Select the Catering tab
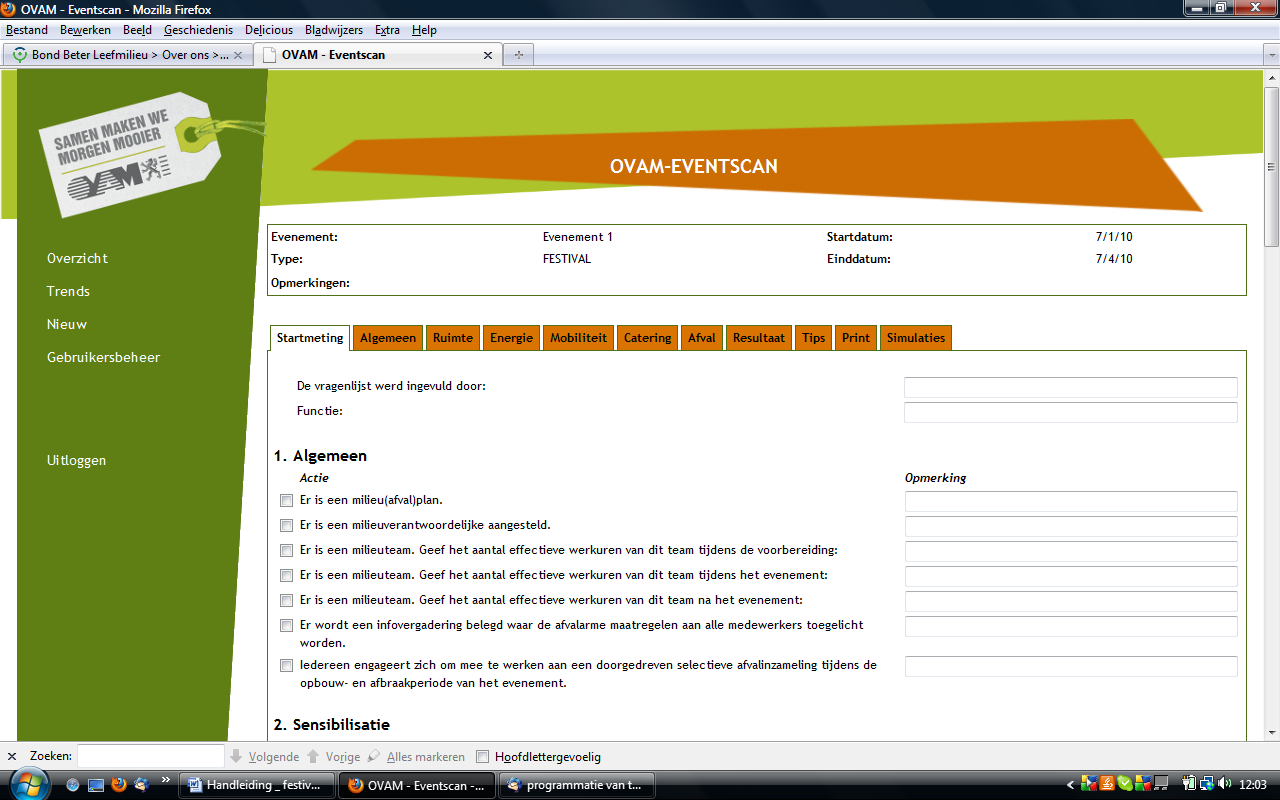The height and width of the screenshot is (800, 1280). 647,338
